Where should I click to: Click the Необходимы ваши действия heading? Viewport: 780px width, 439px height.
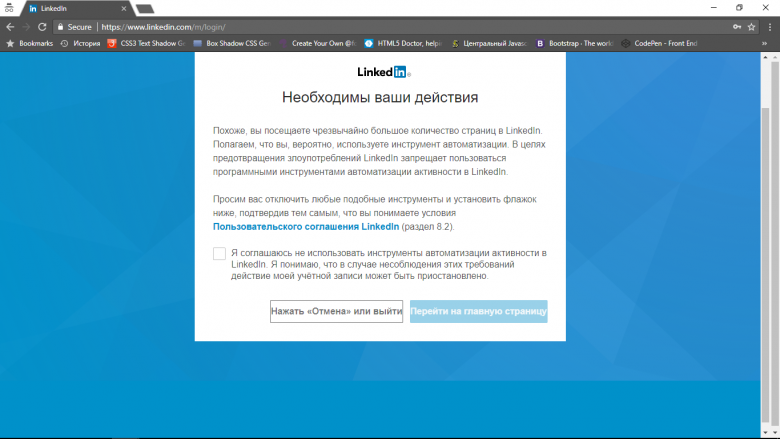pyautogui.click(x=380, y=97)
